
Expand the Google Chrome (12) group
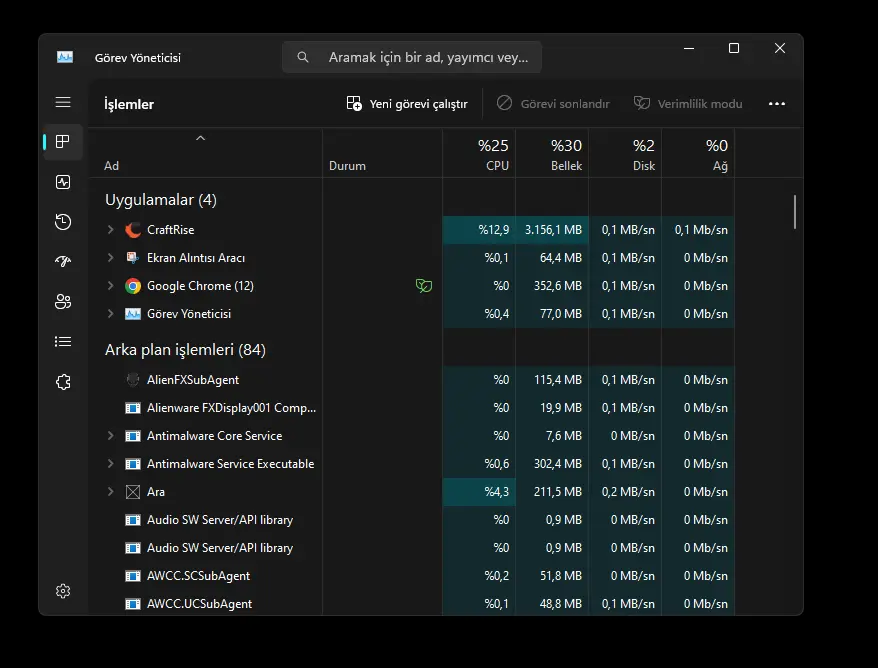(x=110, y=286)
